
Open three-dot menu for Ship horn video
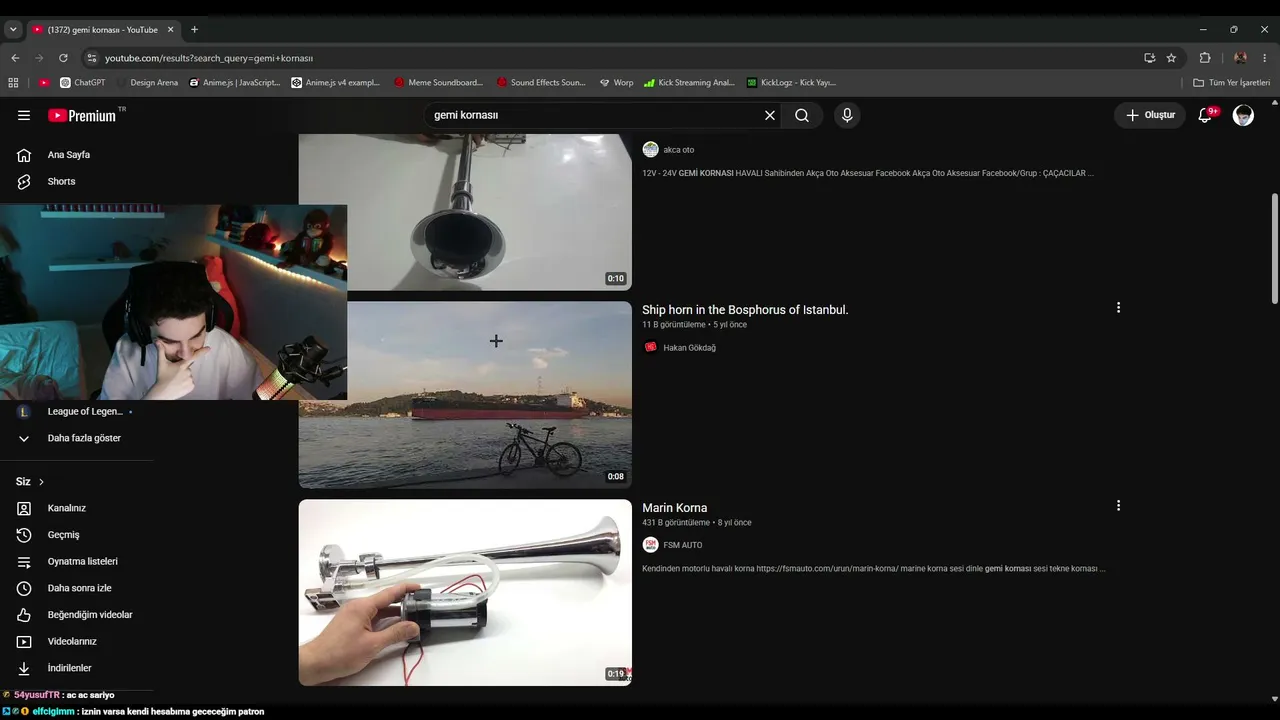[1118, 308]
